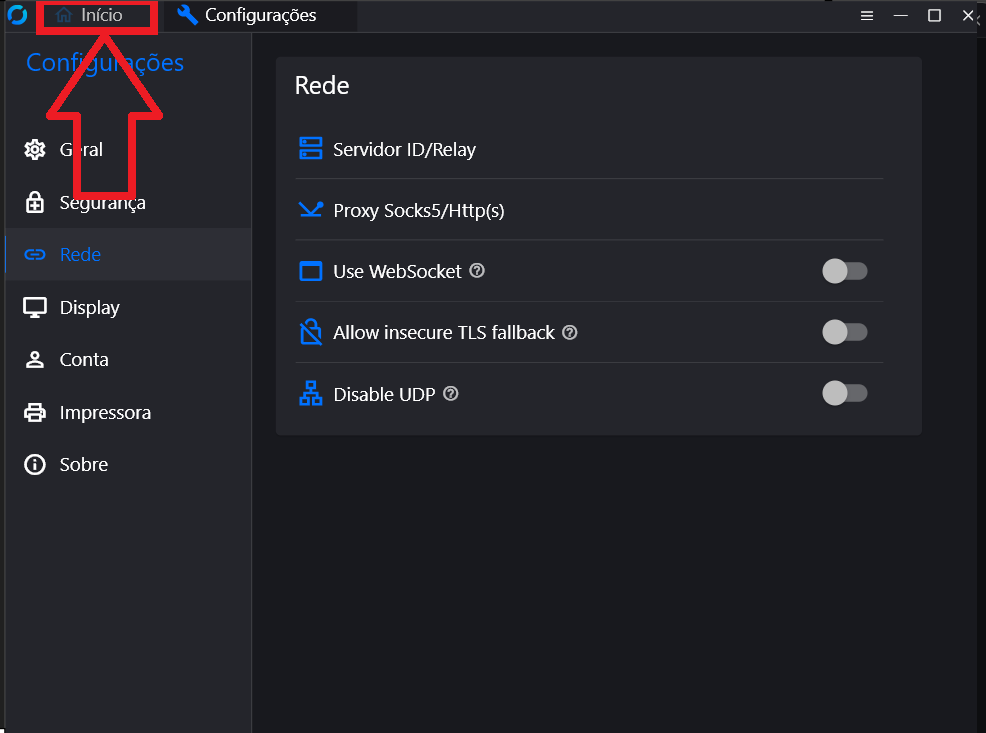Select the Impressora printer icon
This screenshot has height=733, width=986.
[35, 413]
